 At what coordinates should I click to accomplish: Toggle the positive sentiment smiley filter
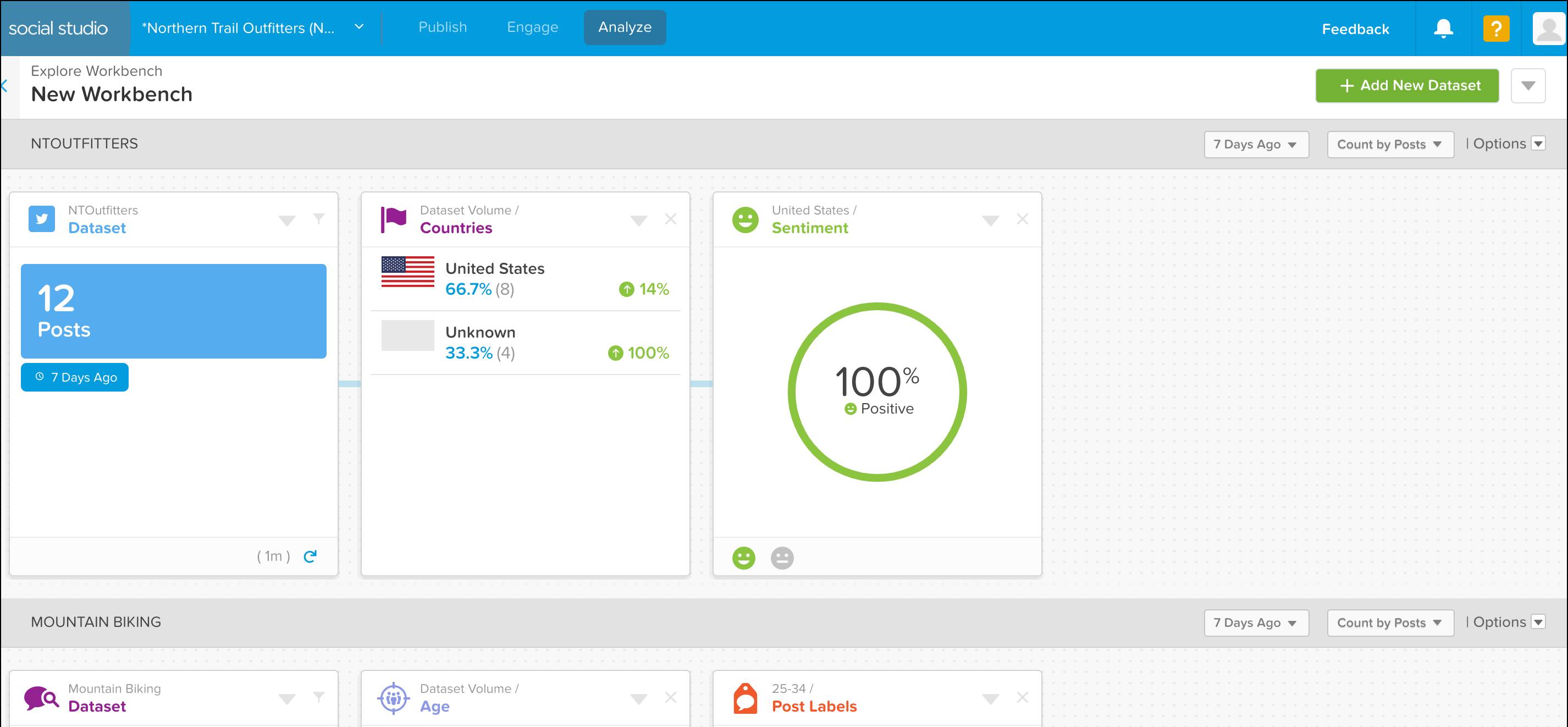point(743,558)
